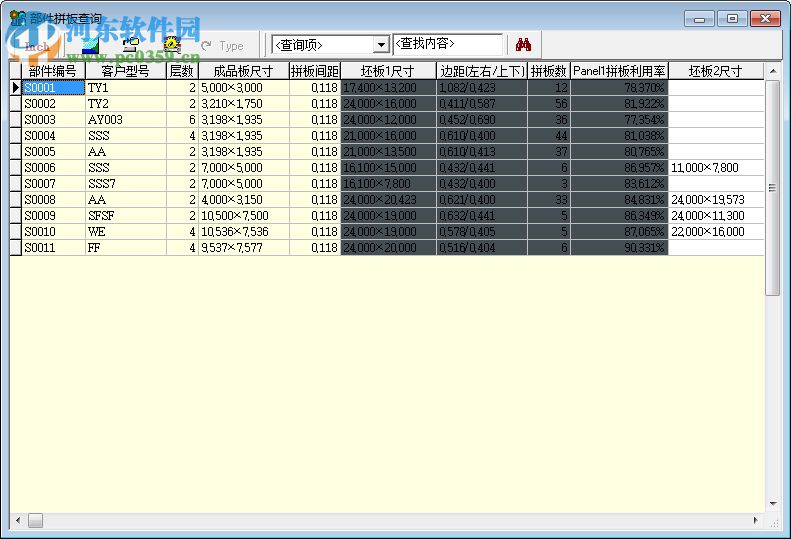Click finished size 5,000×3,000 cell
This screenshot has width=791, height=539.
click(244, 87)
